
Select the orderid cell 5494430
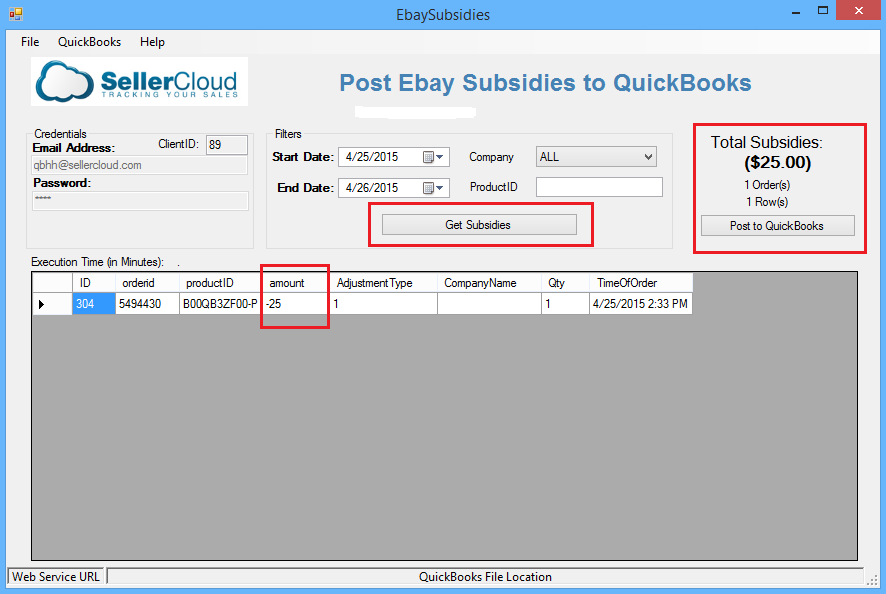click(x=147, y=304)
